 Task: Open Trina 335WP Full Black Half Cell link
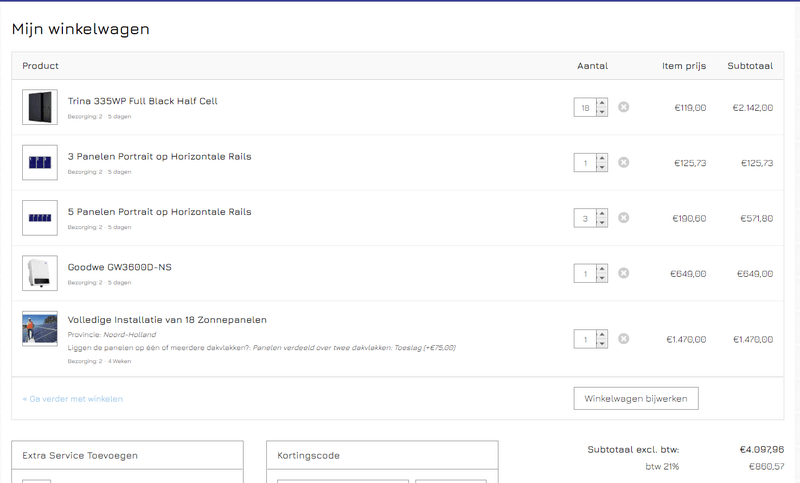point(142,101)
